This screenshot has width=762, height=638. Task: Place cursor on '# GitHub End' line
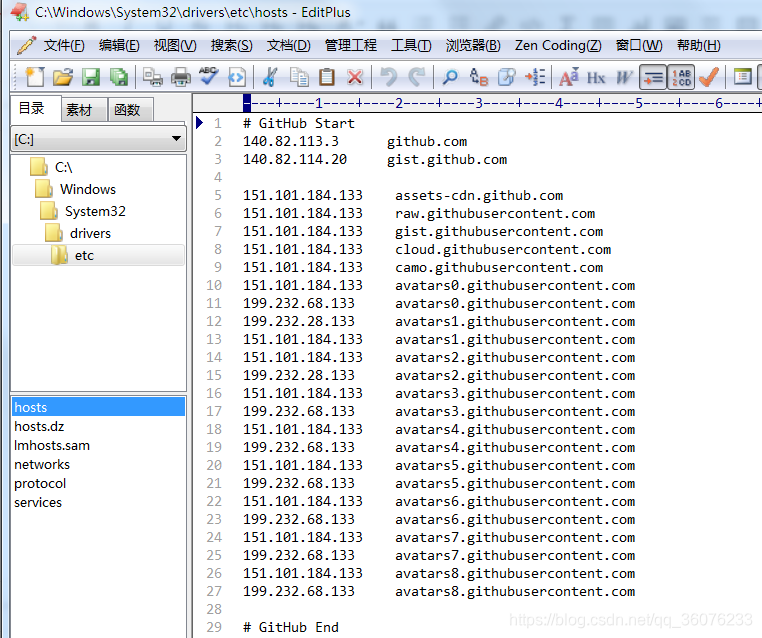click(x=291, y=627)
